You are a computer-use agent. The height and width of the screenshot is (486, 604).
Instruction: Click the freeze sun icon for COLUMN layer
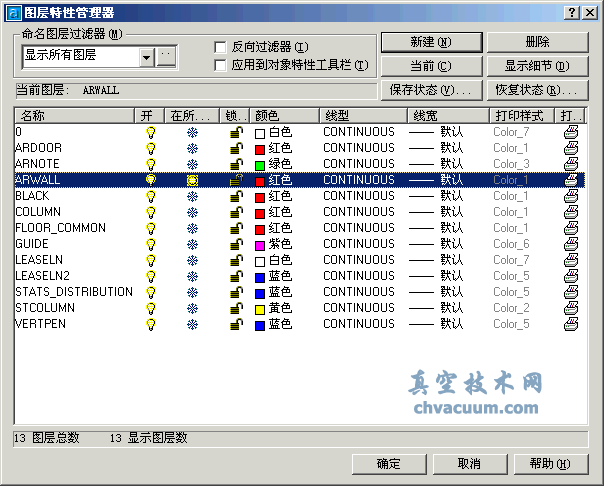(192, 212)
